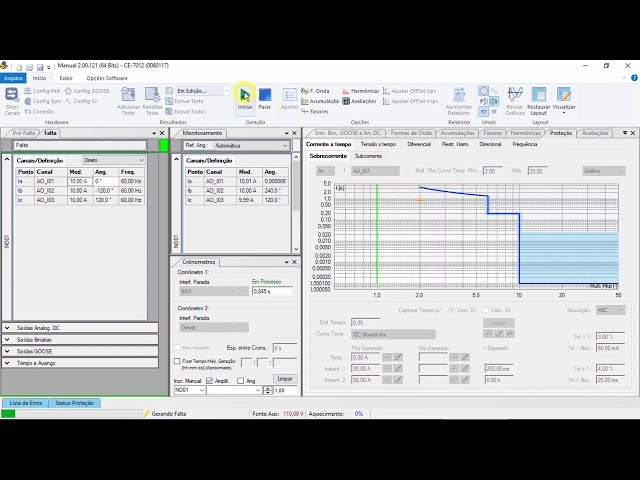Click the Limpar button in Cronômetros

coord(285,379)
